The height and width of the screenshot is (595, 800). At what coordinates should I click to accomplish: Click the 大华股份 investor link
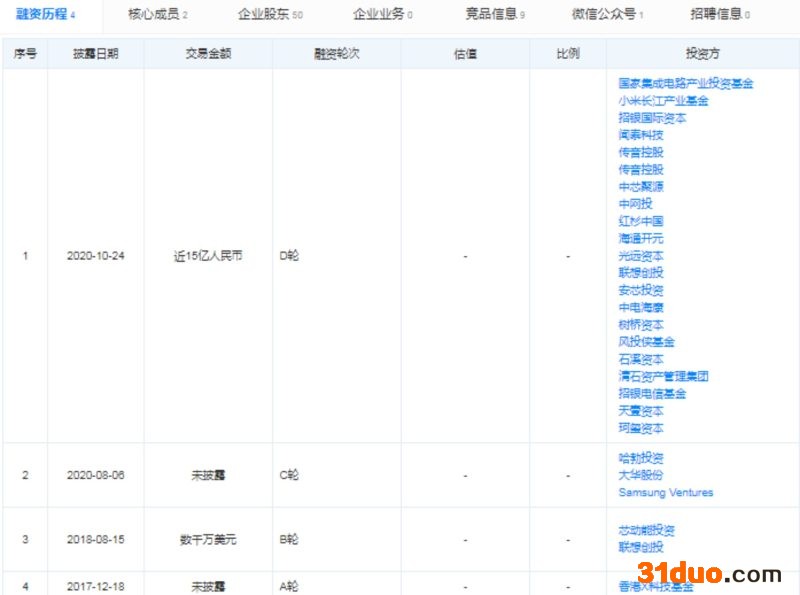pyautogui.click(x=641, y=475)
